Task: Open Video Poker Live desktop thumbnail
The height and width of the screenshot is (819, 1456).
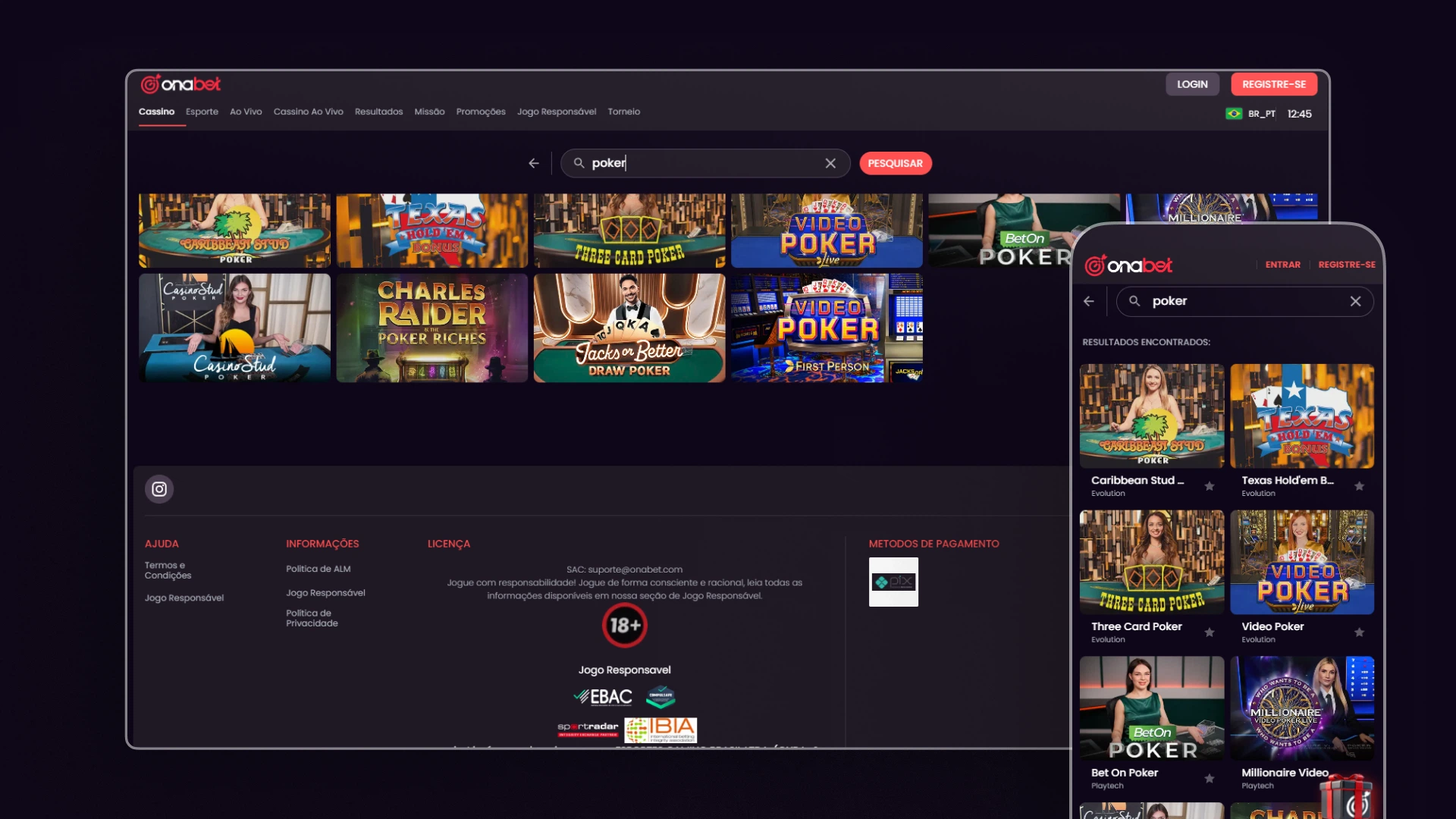Action: (x=827, y=231)
